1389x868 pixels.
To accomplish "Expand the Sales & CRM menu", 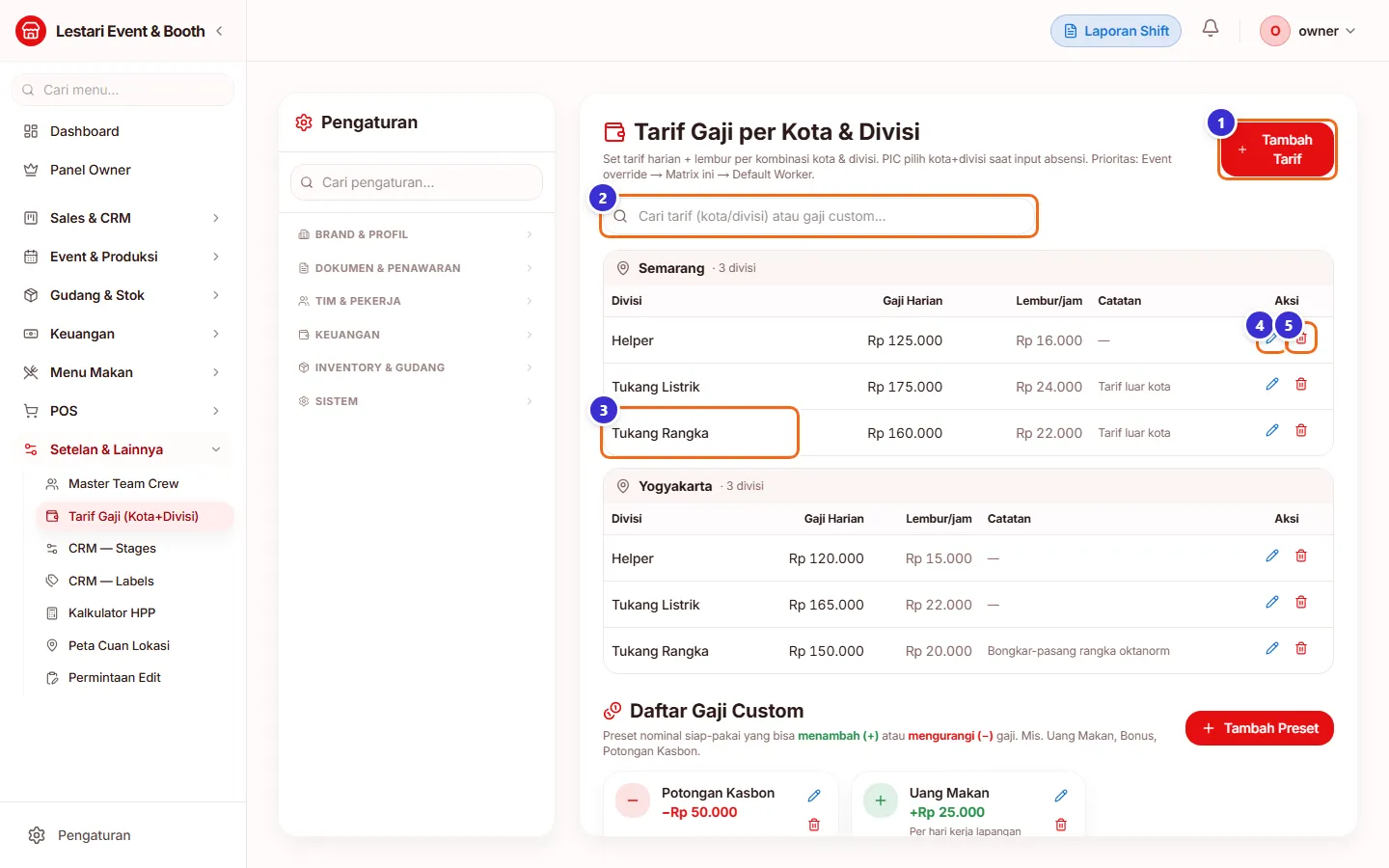I will (x=123, y=218).
